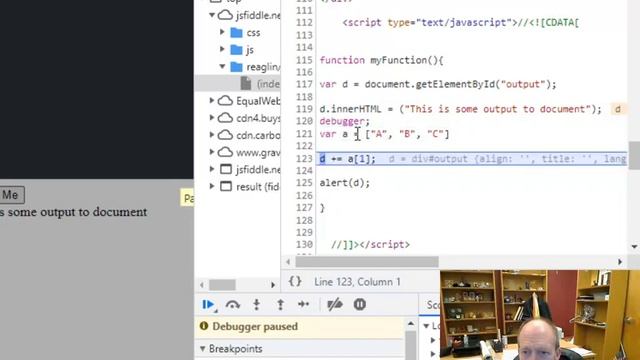Select the result (fid frame icon
Viewport: 640px width, 360px height.
click(226, 187)
